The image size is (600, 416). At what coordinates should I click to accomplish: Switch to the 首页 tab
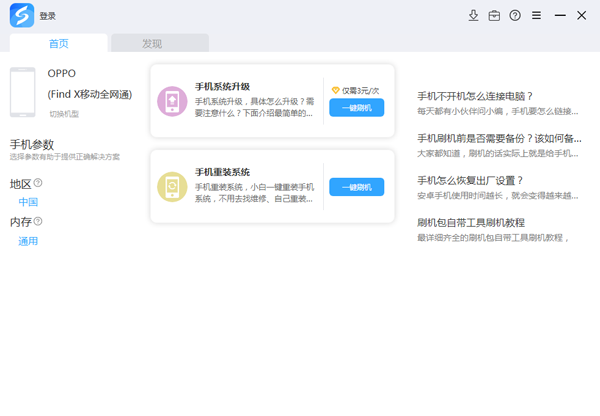coord(59,43)
